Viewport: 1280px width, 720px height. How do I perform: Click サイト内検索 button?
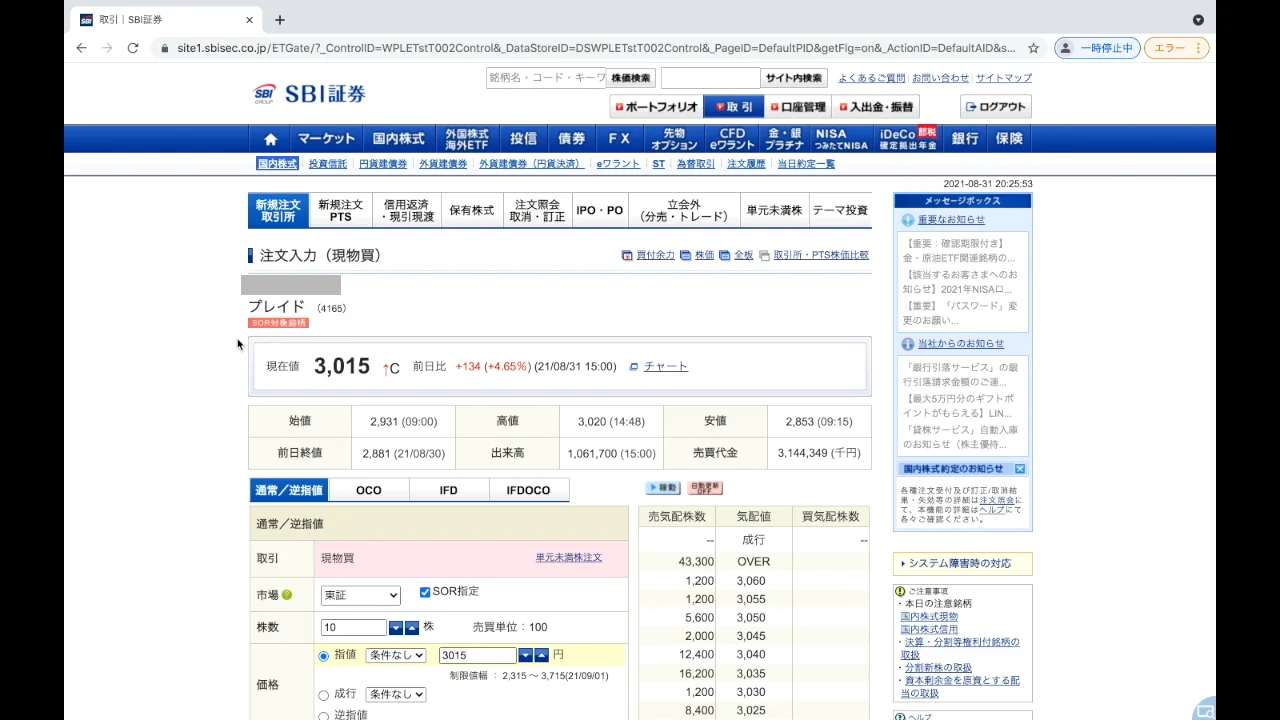[794, 78]
